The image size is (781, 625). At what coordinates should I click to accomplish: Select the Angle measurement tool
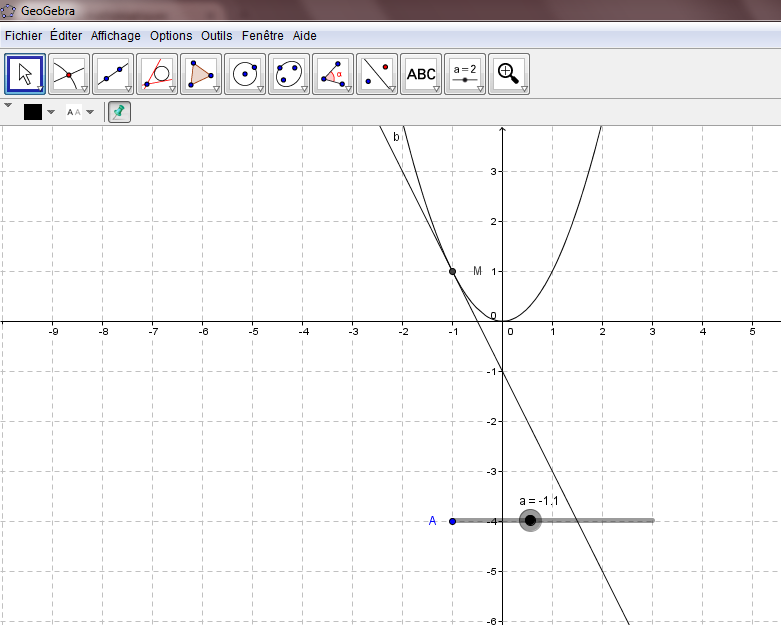(x=333, y=73)
